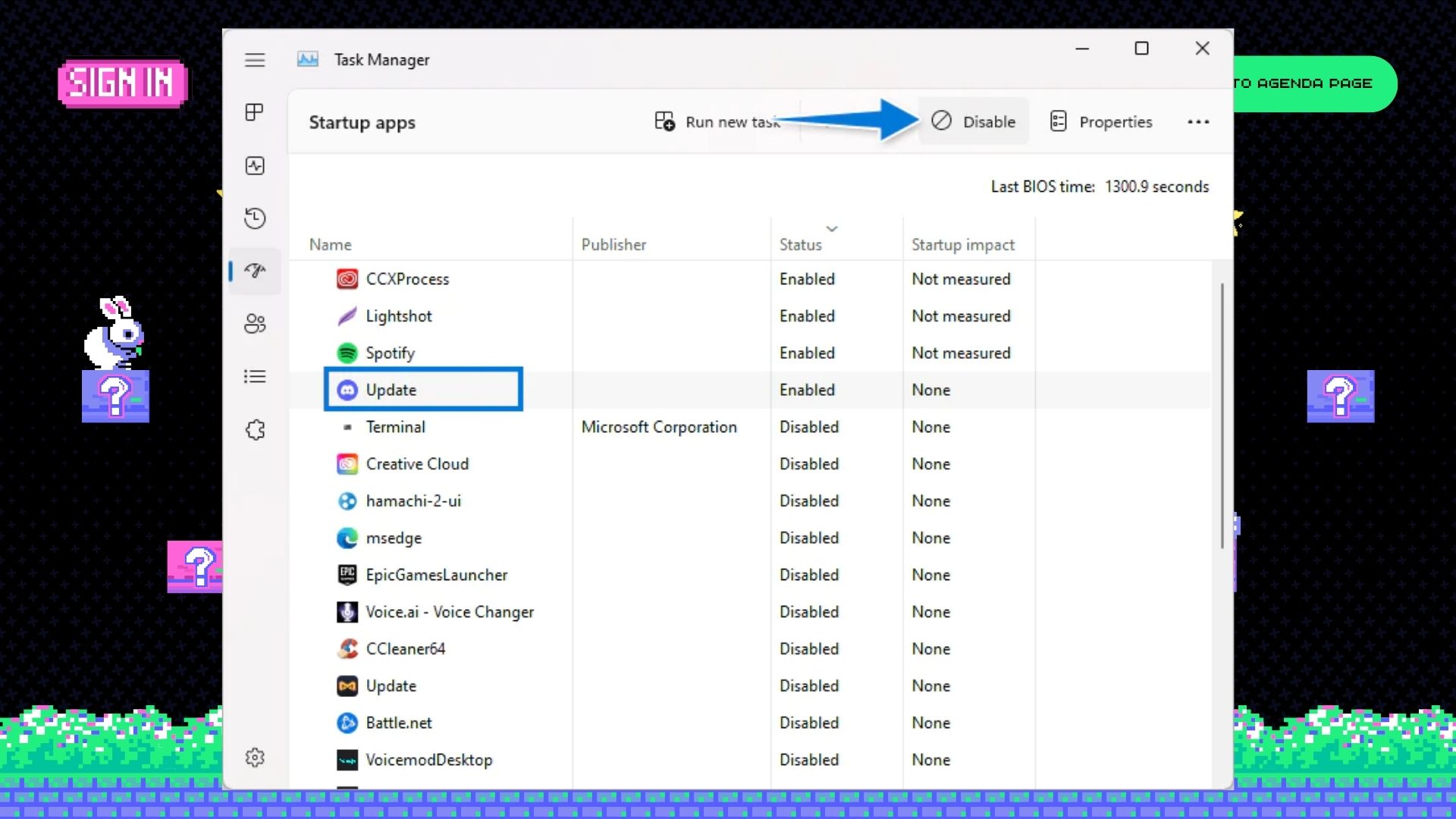1456x819 pixels.
Task: Click Last BIOS time value text
Action: (1156, 187)
